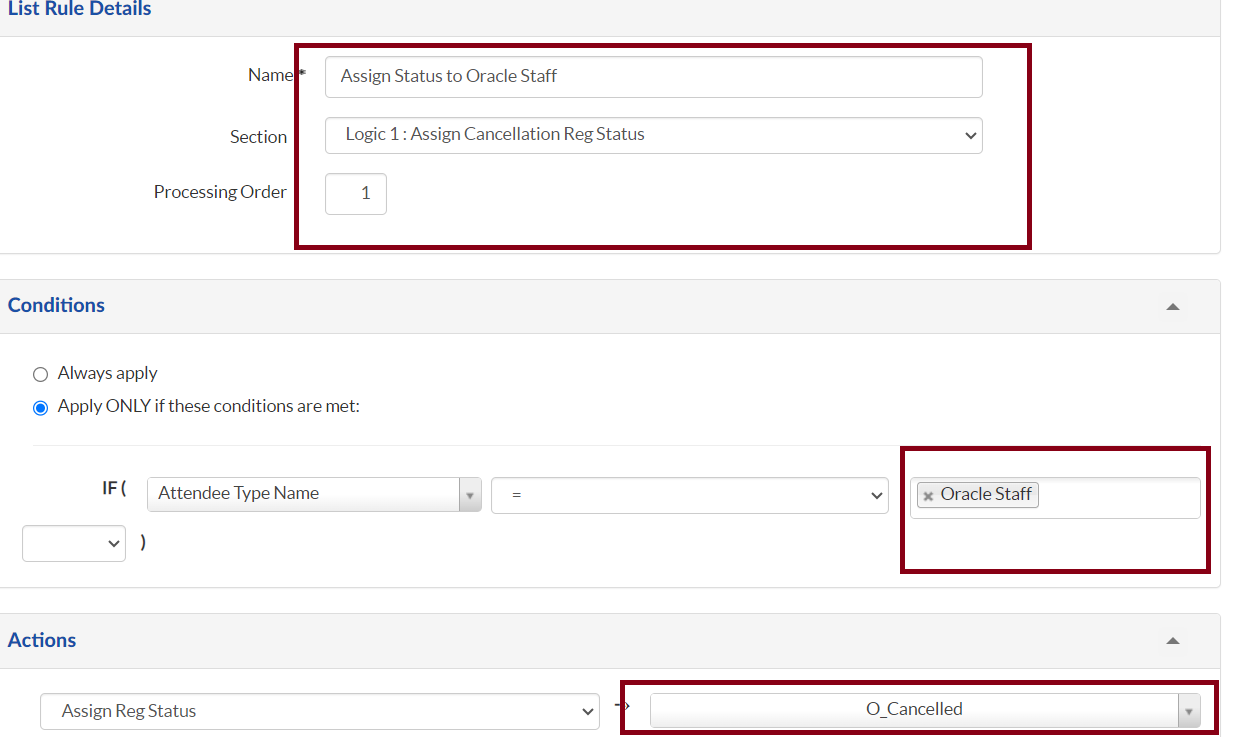Image resolution: width=1249 pixels, height=737 pixels.
Task: Select the Oracle Staff tag label
Action: [x=986, y=494]
